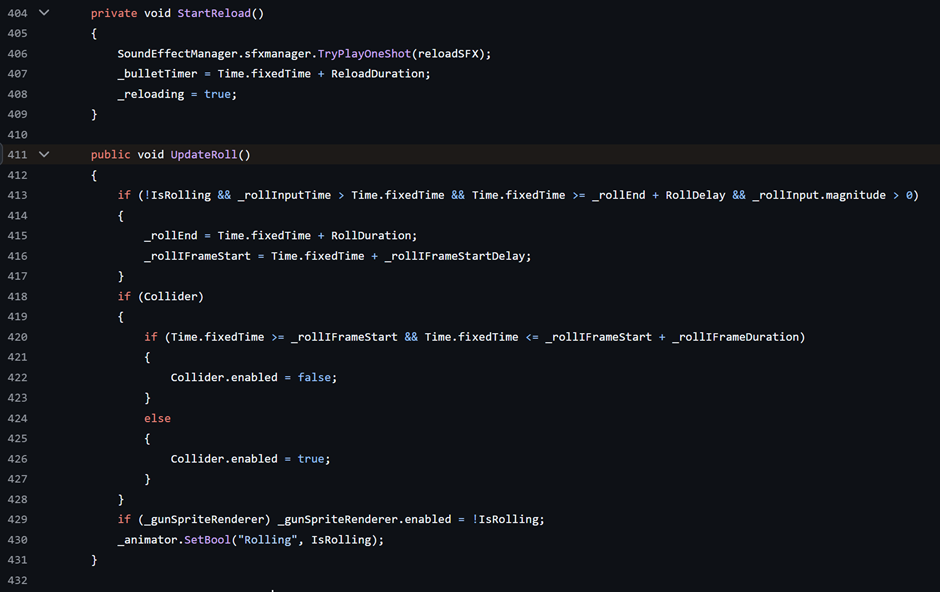The height and width of the screenshot is (592, 940).
Task: Collapse the StartReload function using its fold arrow
Action: [42, 12]
